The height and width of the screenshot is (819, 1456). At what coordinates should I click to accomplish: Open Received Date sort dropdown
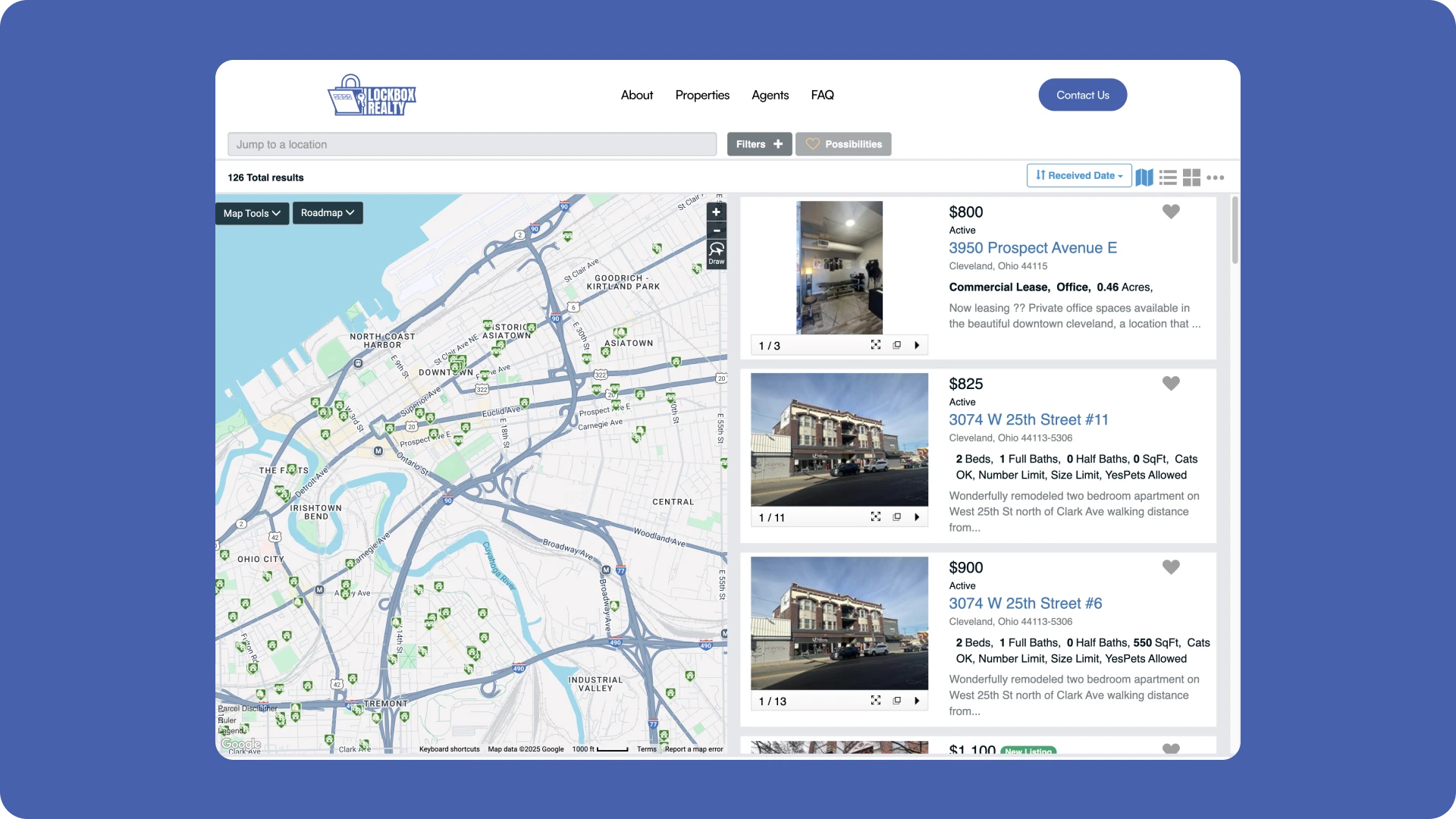(x=1078, y=175)
